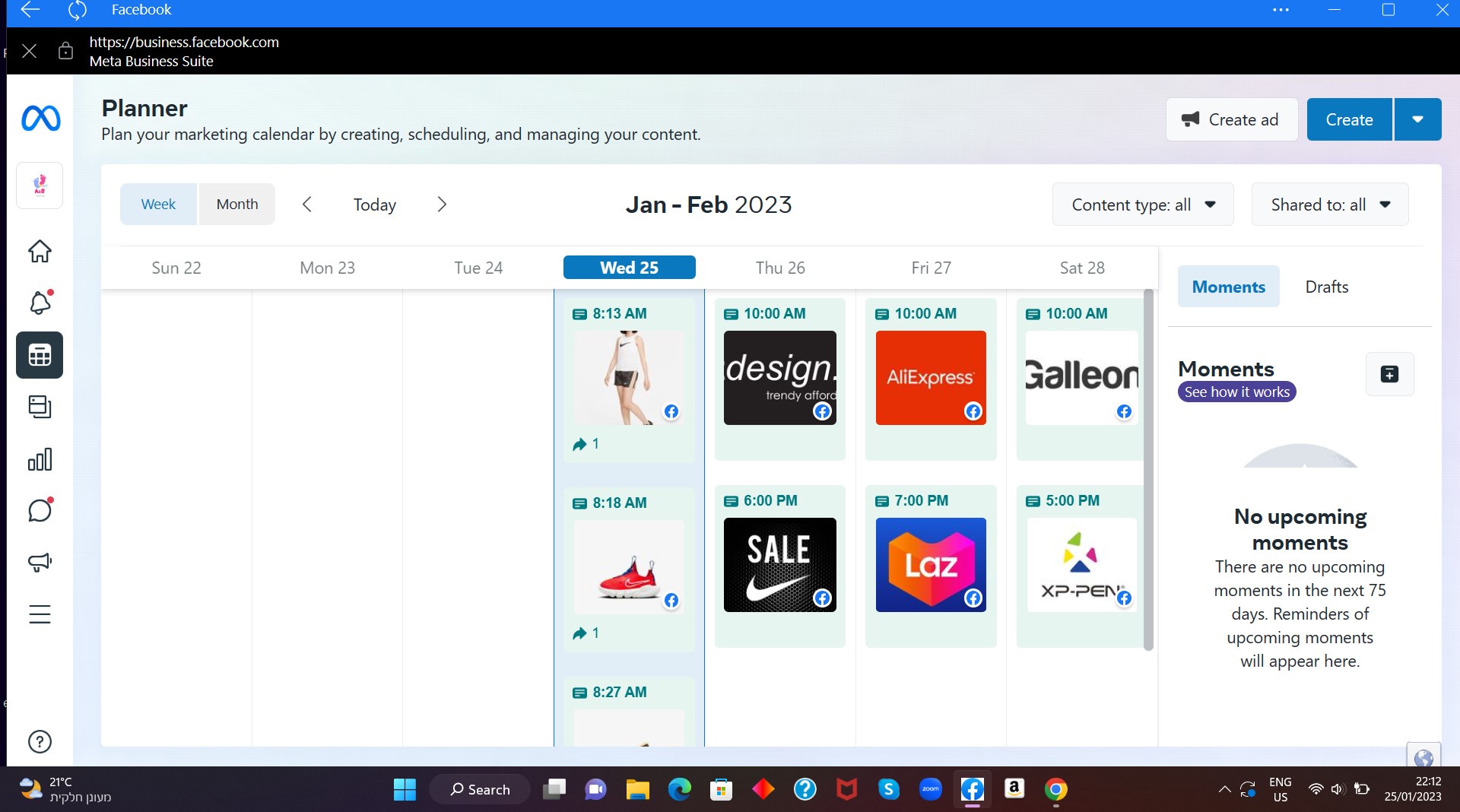Viewport: 1460px width, 812px height.
Task: Open the Help question mark icon
Action: 40,741
